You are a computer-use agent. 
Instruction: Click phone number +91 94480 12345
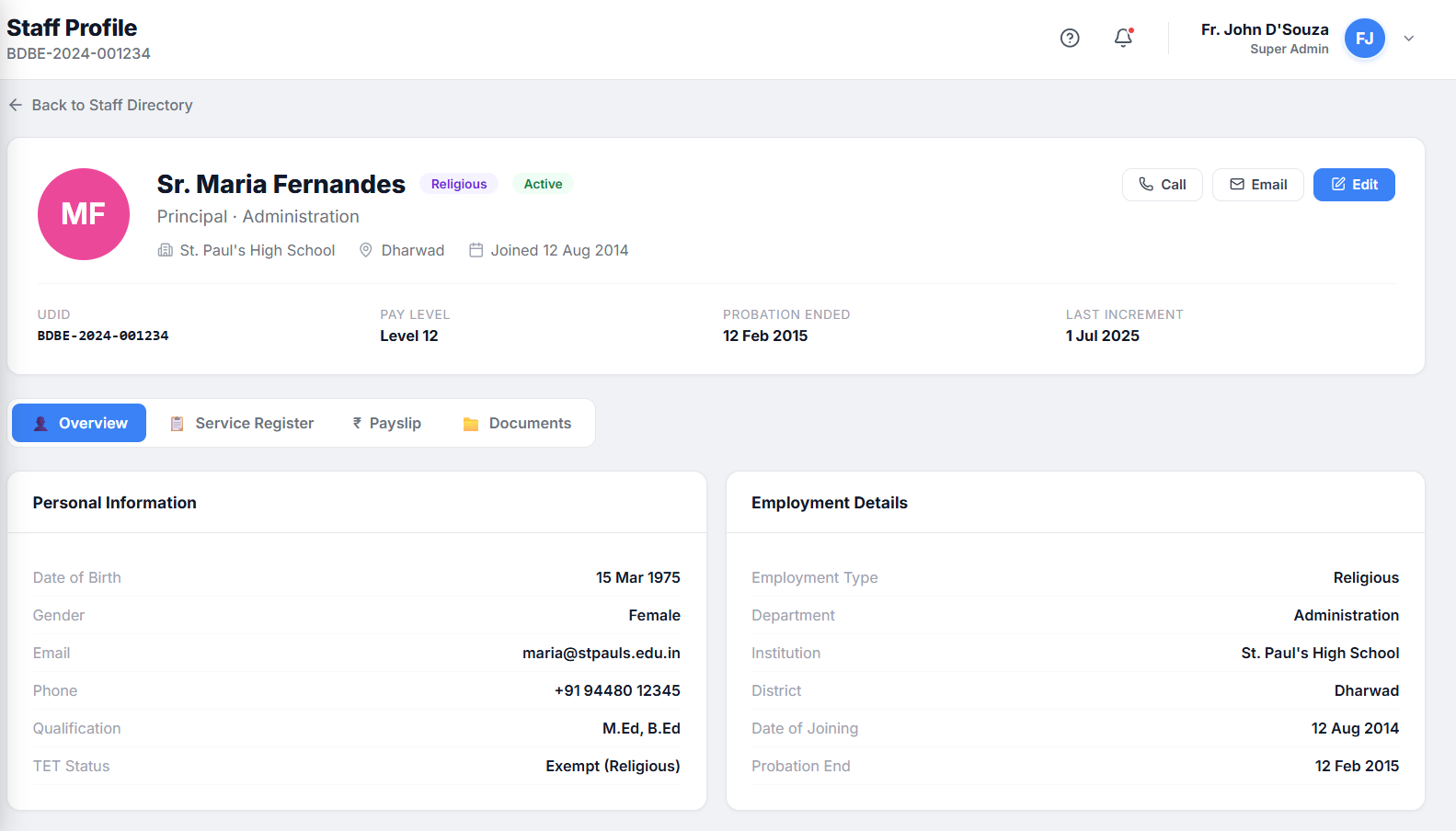click(x=617, y=690)
